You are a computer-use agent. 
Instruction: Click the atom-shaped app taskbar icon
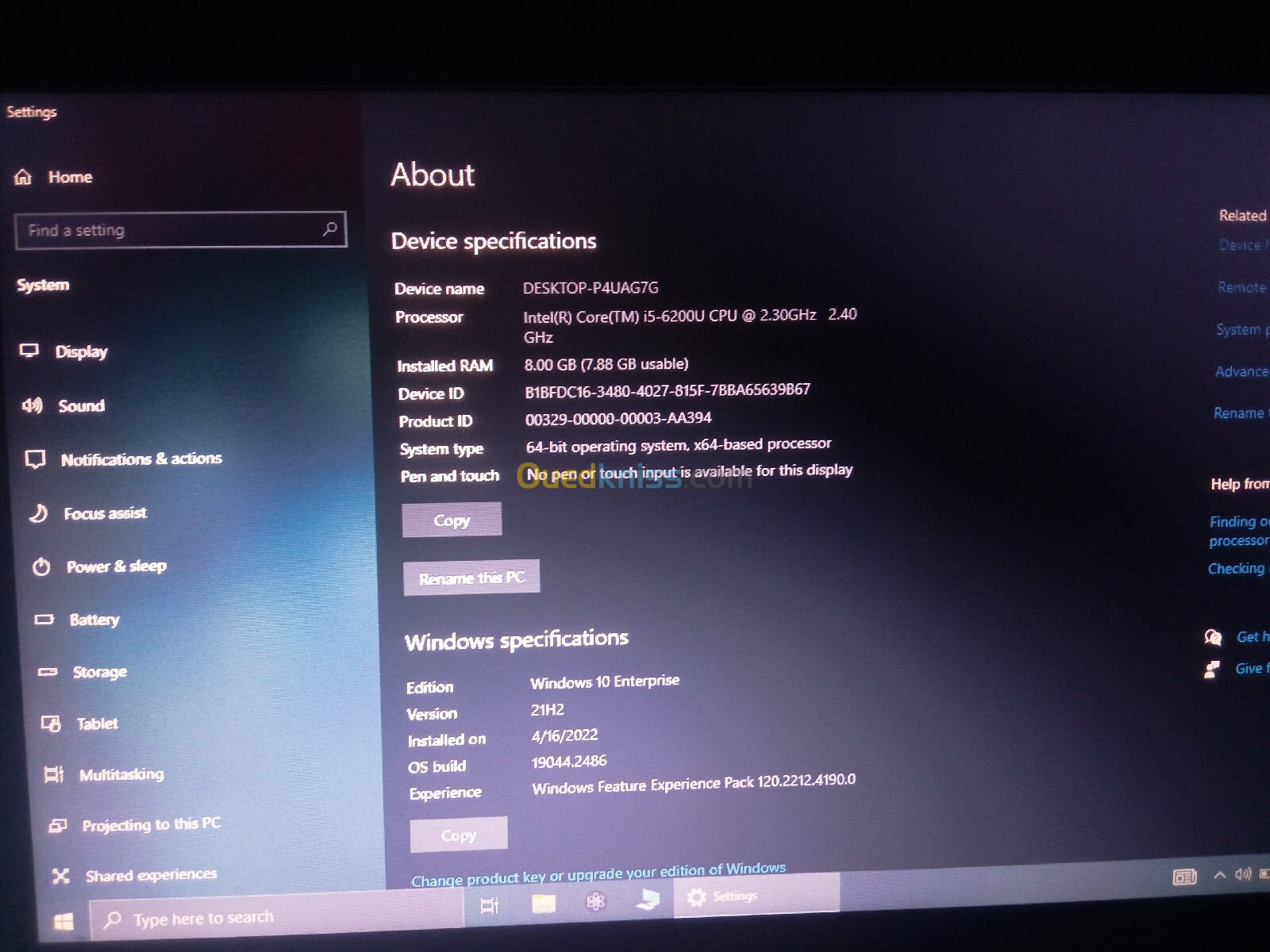595,900
